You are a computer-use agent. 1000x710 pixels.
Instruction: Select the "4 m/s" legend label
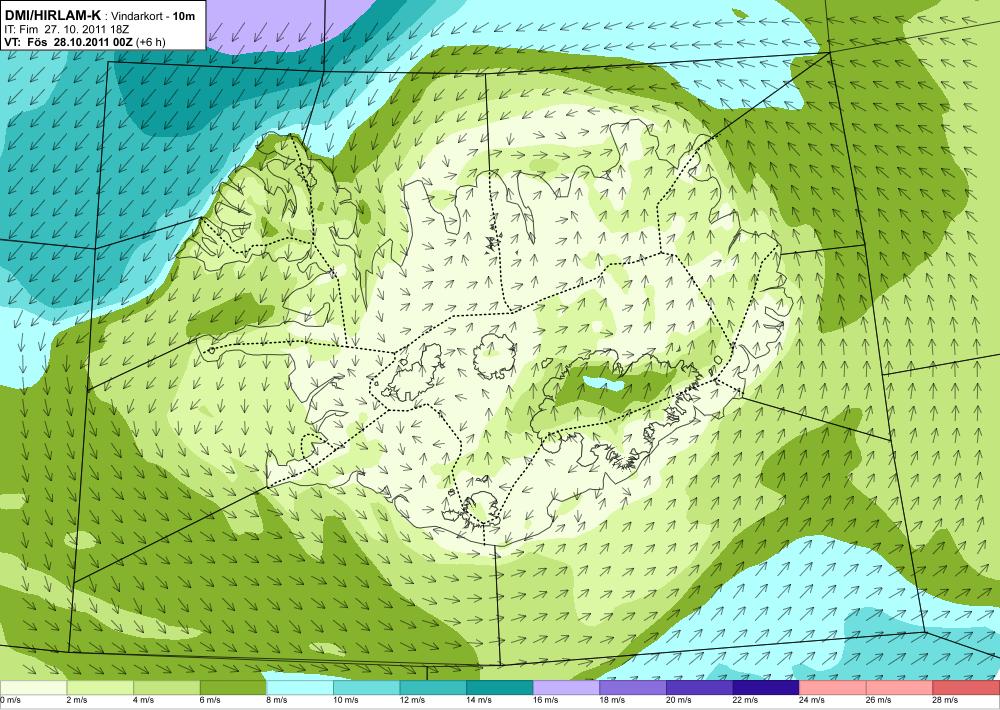[x=143, y=700]
